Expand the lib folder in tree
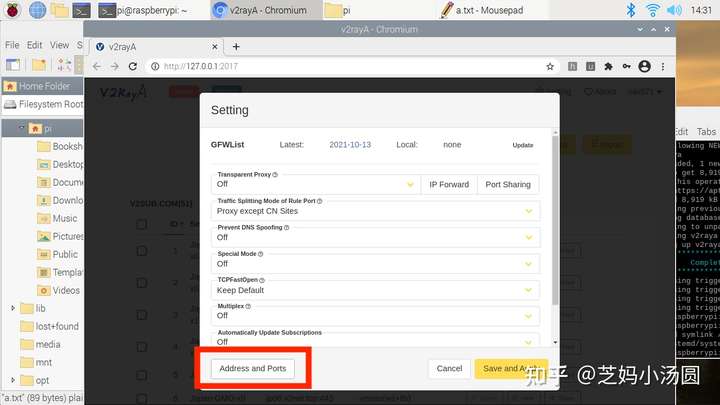Viewport: 720px width, 405px height. pos(13,308)
